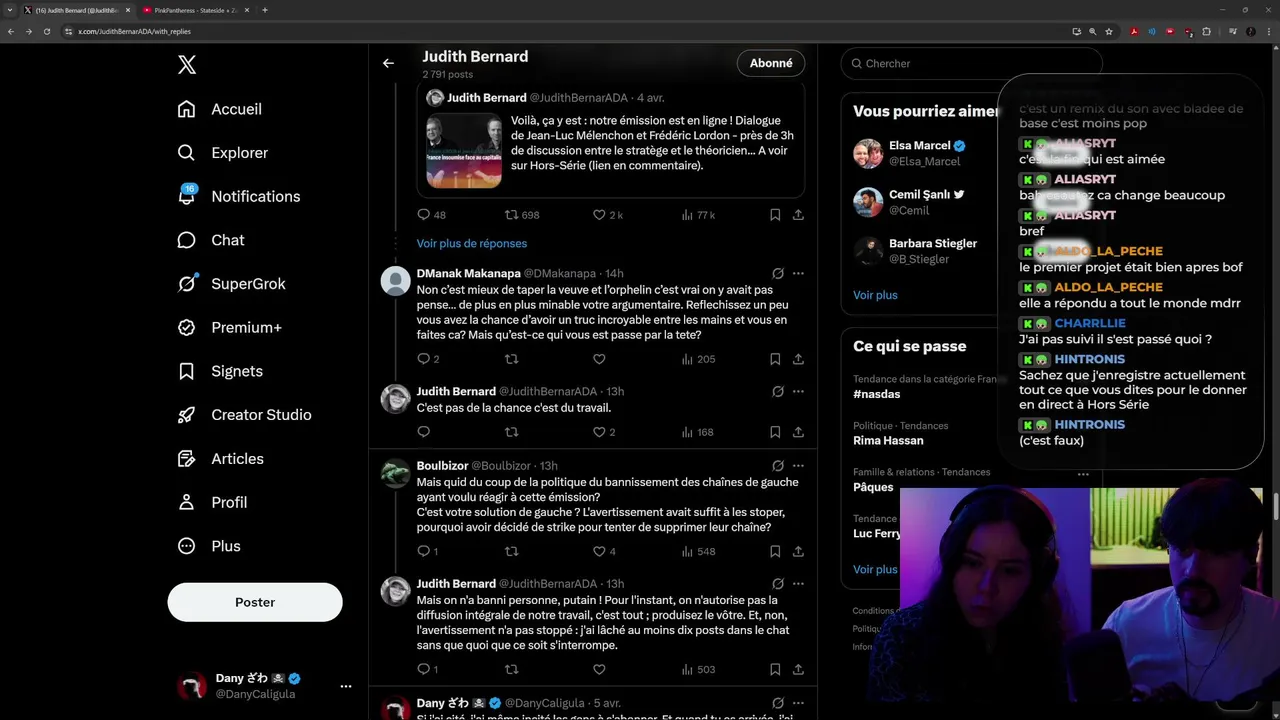Open account menu dots beside Dany
The width and height of the screenshot is (1280, 720).
pos(346,686)
